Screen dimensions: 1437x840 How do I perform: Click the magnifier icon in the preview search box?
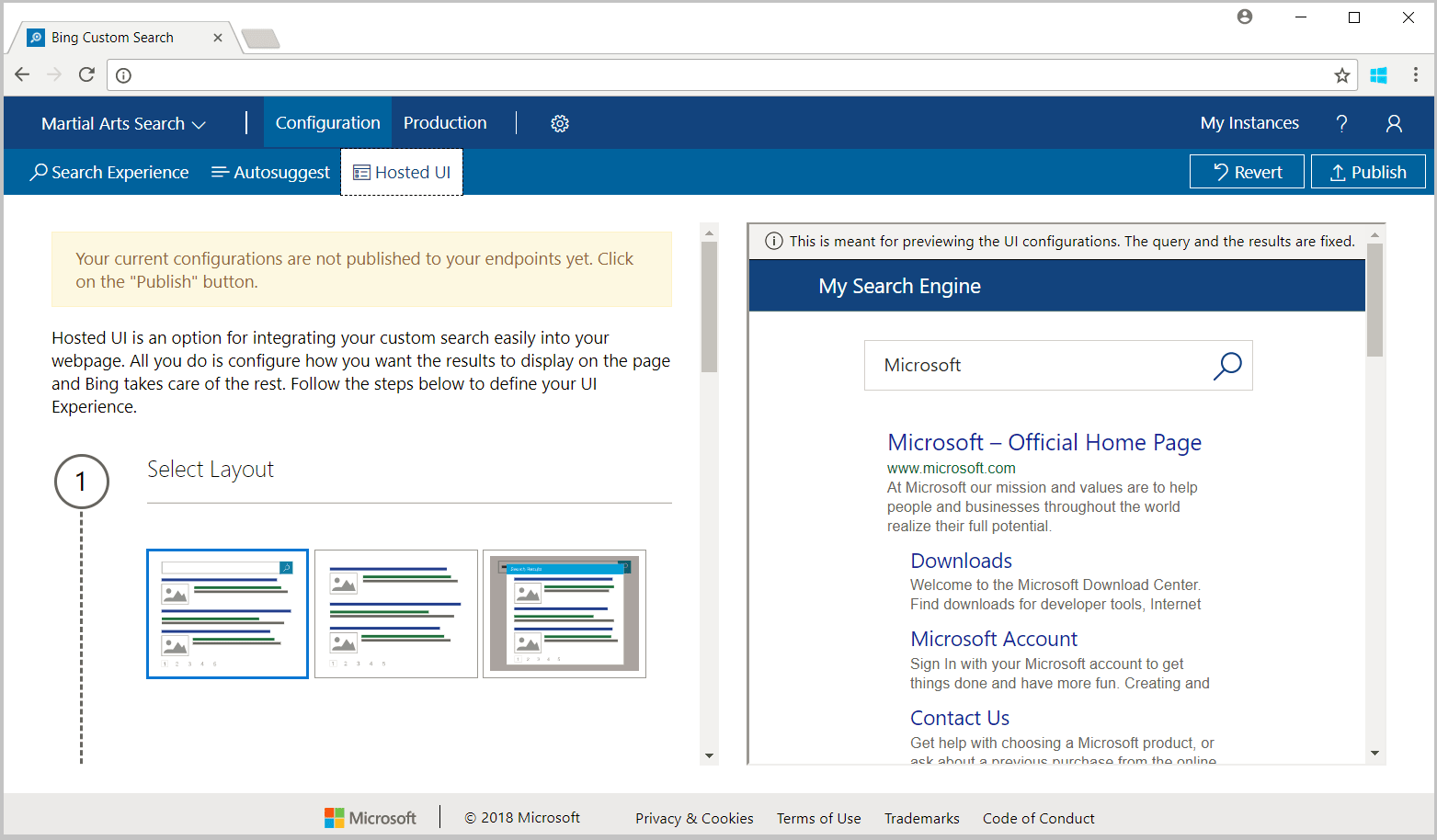(1228, 365)
